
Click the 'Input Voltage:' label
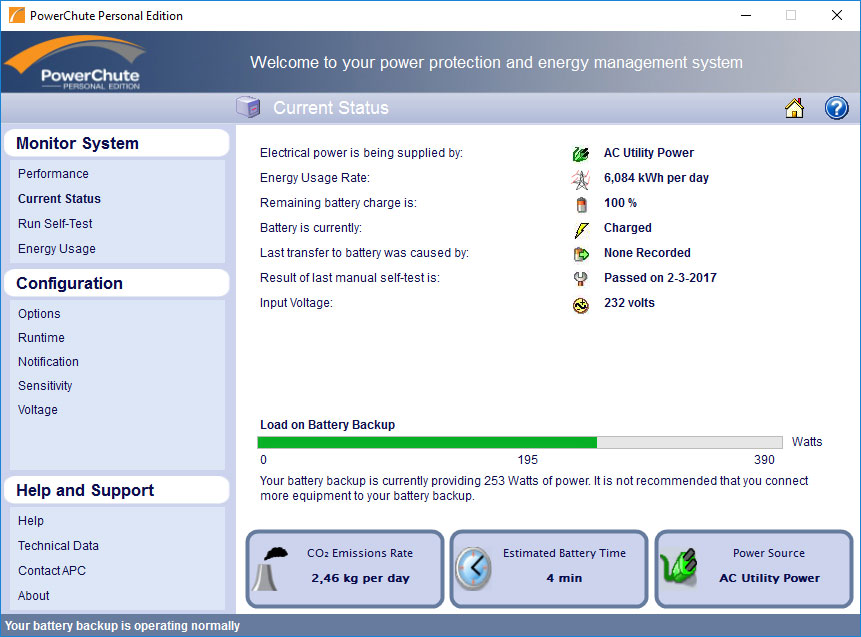297,303
